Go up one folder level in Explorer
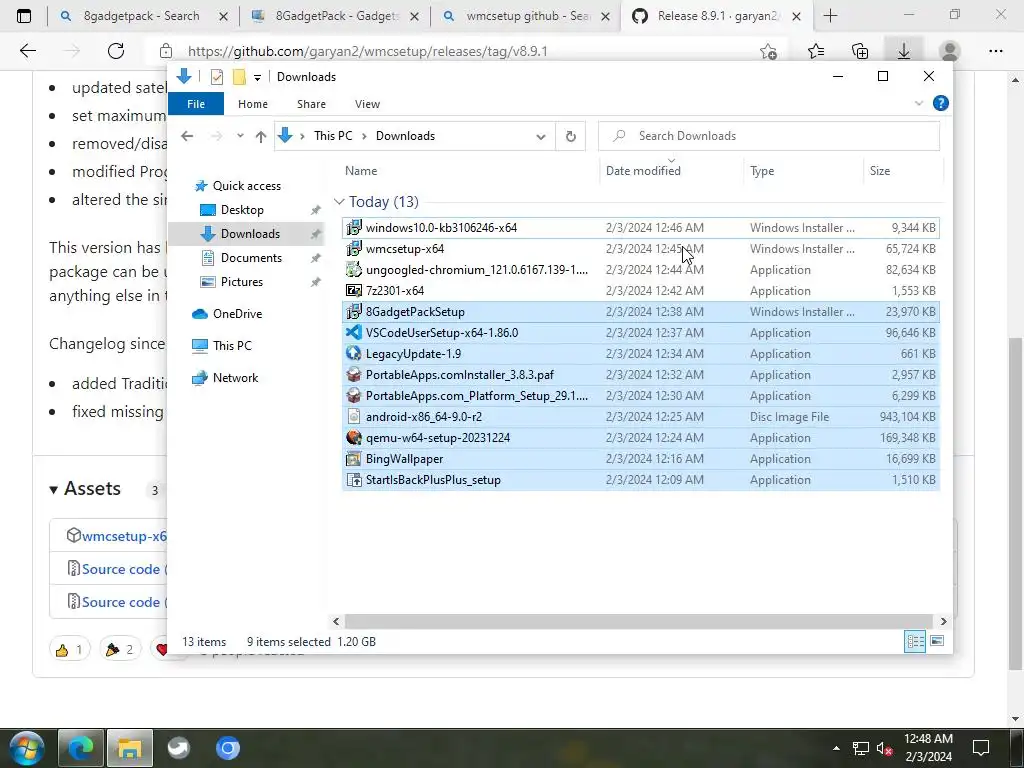The height and width of the screenshot is (768, 1024). [261, 136]
